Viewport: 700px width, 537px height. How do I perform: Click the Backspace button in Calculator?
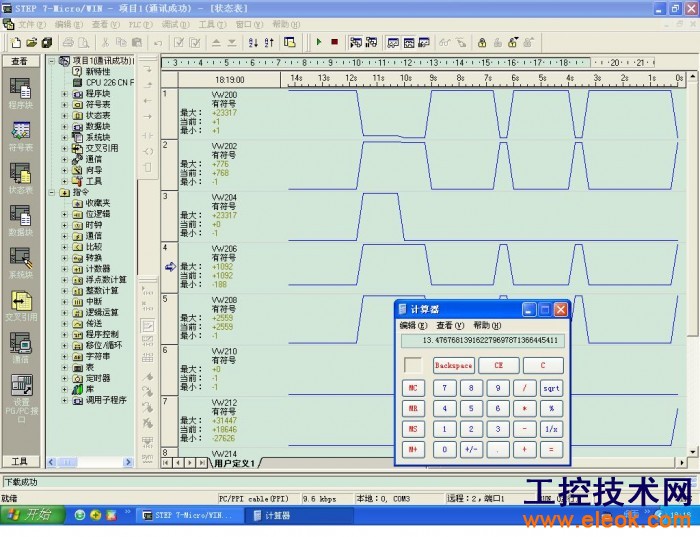[454, 366]
